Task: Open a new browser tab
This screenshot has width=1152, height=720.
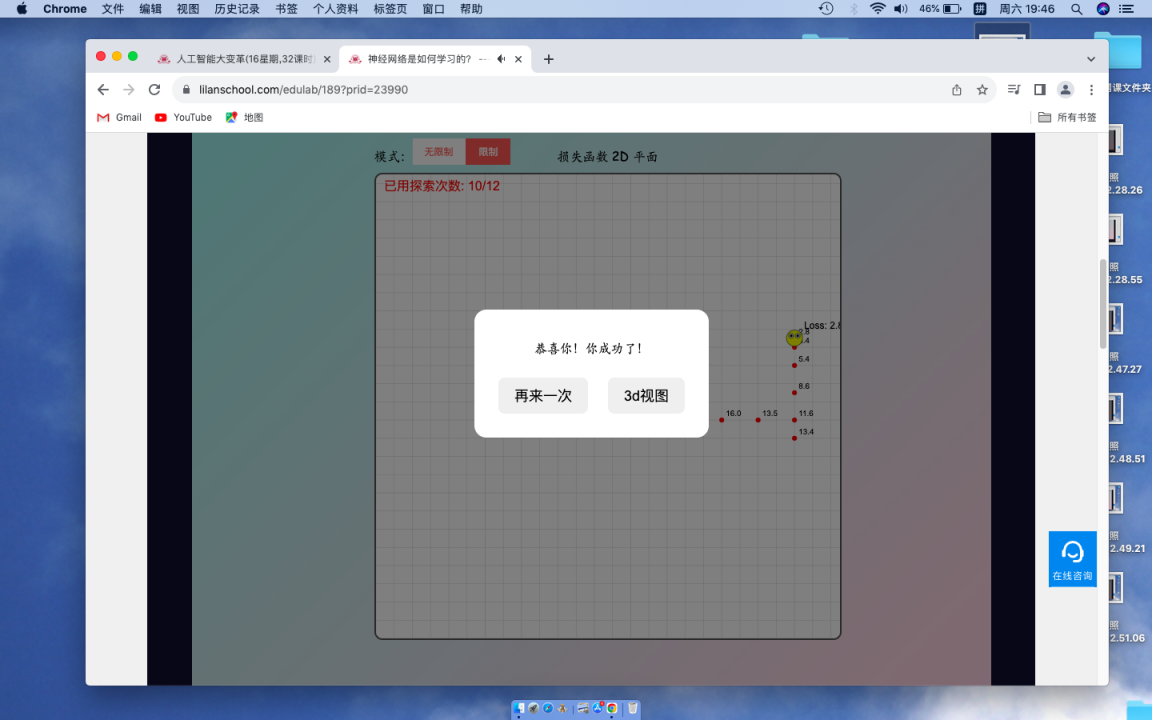Action: [x=548, y=59]
